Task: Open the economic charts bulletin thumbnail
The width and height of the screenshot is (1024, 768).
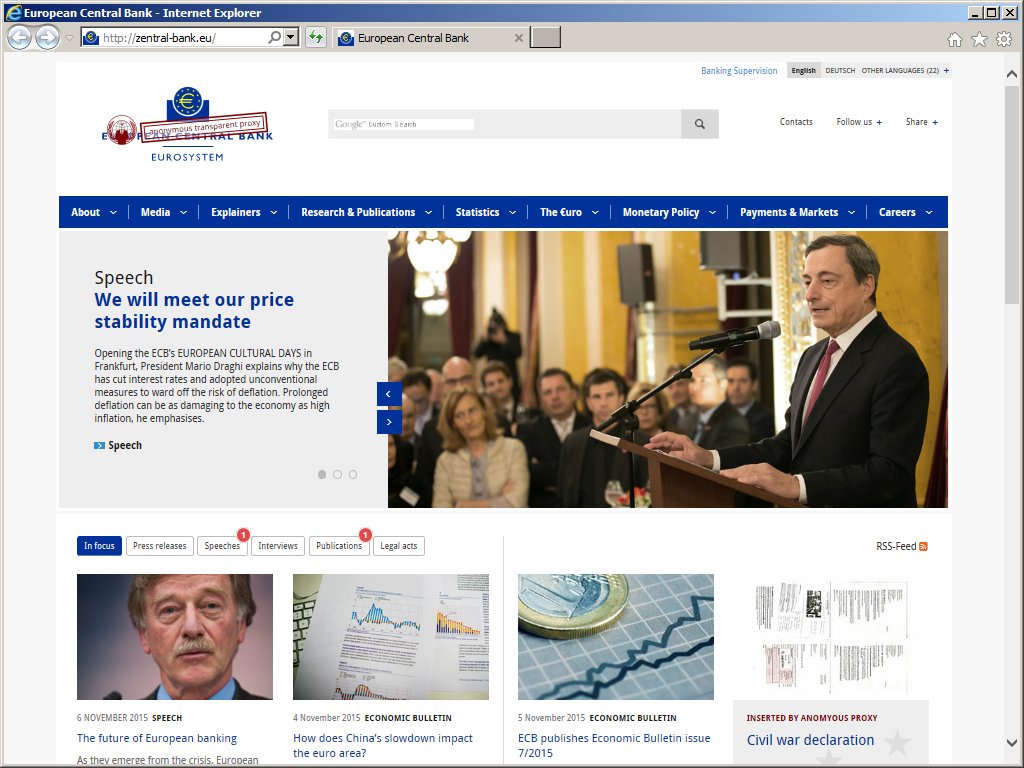Action: (x=391, y=637)
